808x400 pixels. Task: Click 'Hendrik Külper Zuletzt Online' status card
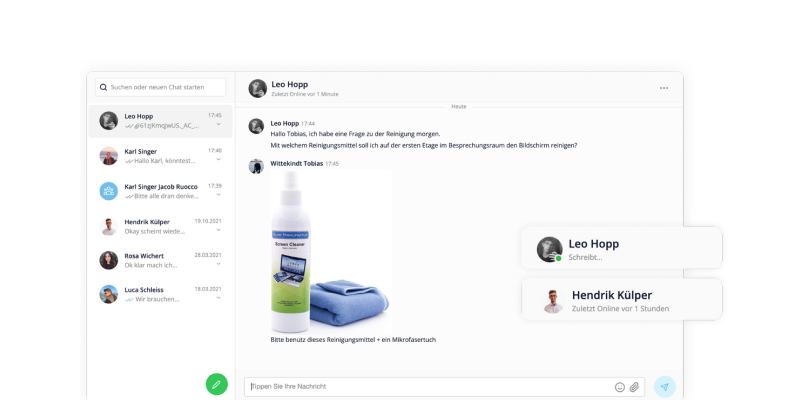tap(622, 300)
